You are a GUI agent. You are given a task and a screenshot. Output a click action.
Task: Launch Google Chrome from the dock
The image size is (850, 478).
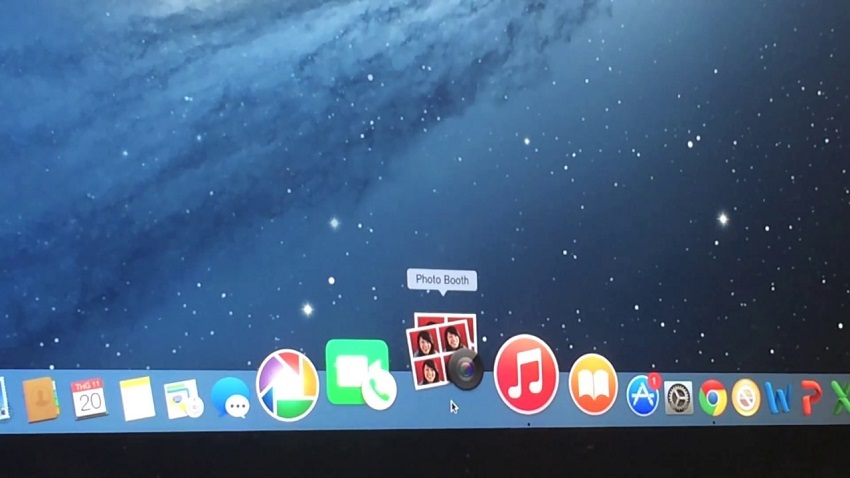tap(712, 398)
